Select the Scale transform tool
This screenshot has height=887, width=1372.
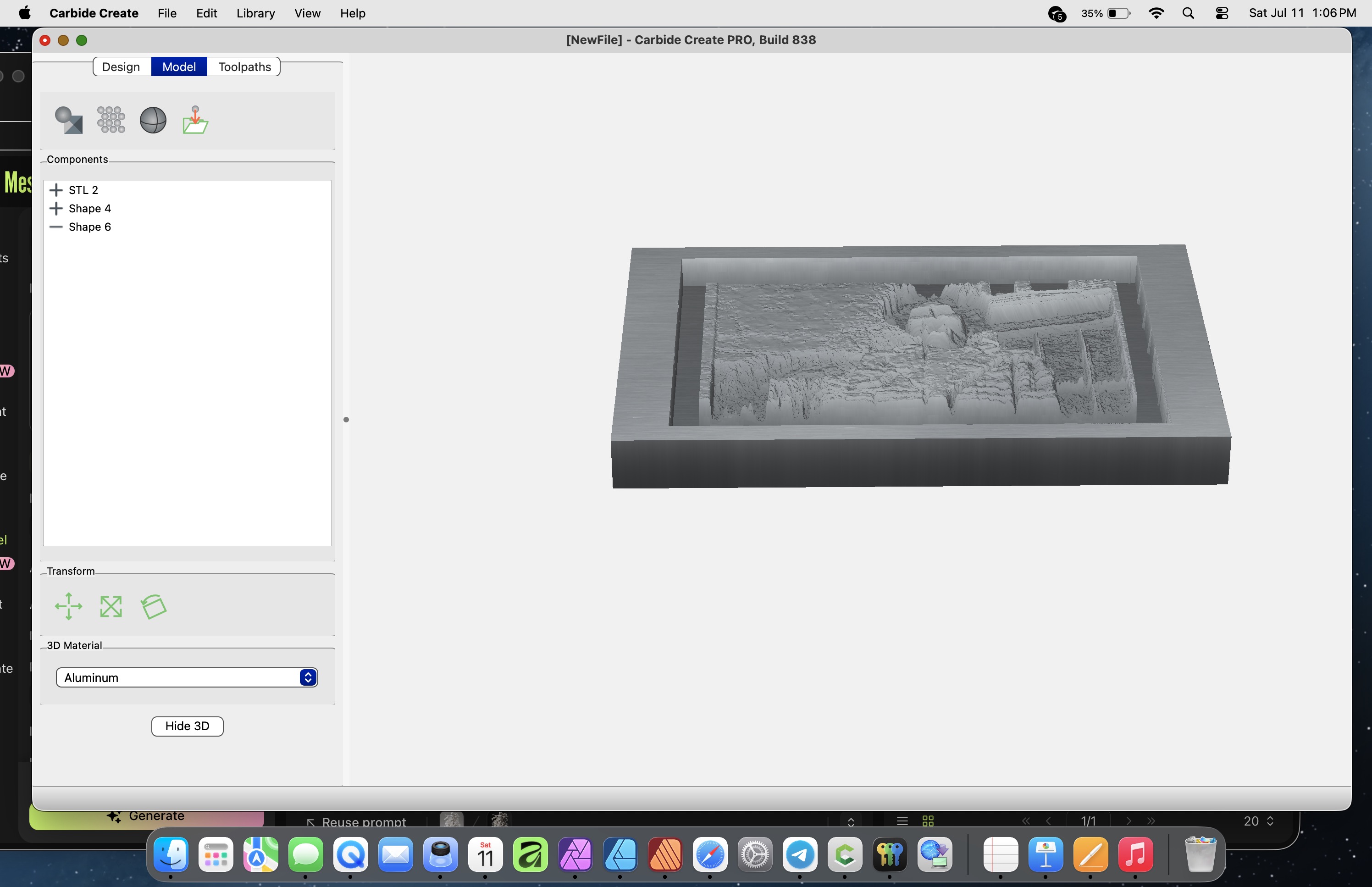[111, 606]
